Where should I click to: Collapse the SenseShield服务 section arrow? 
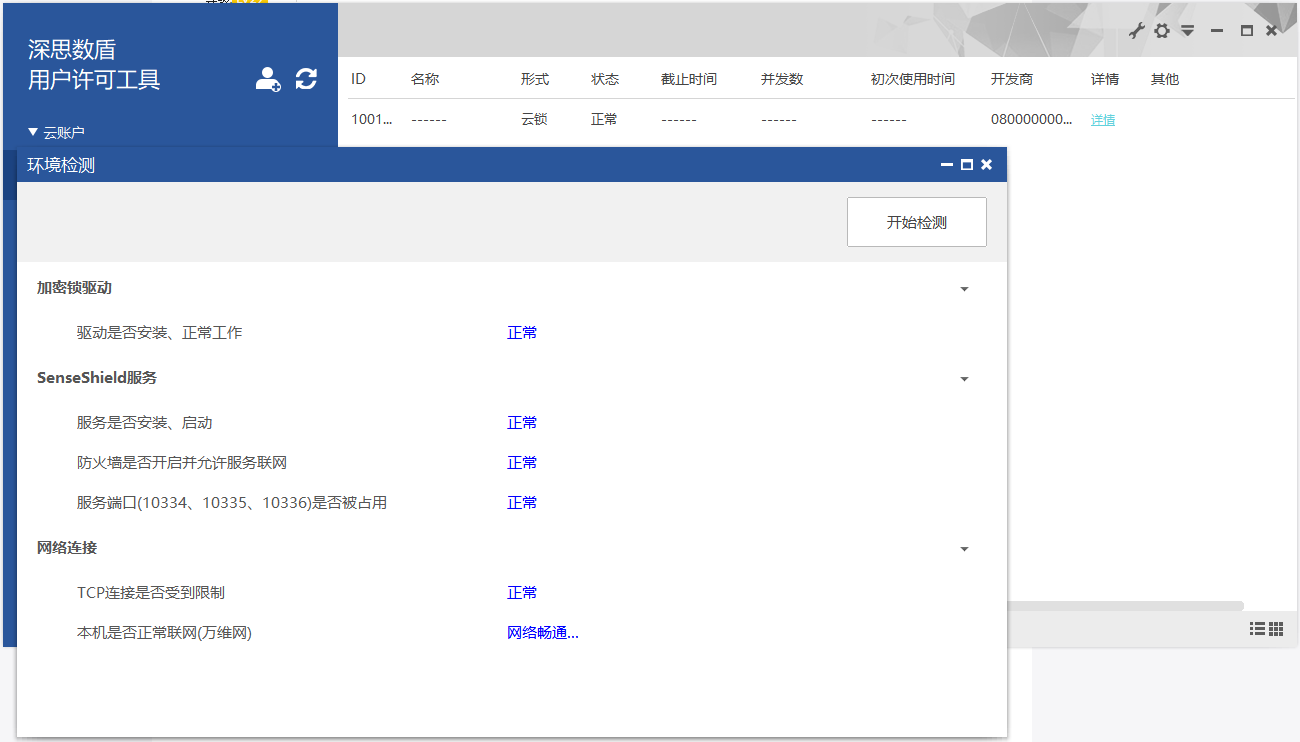pyautogui.click(x=964, y=379)
